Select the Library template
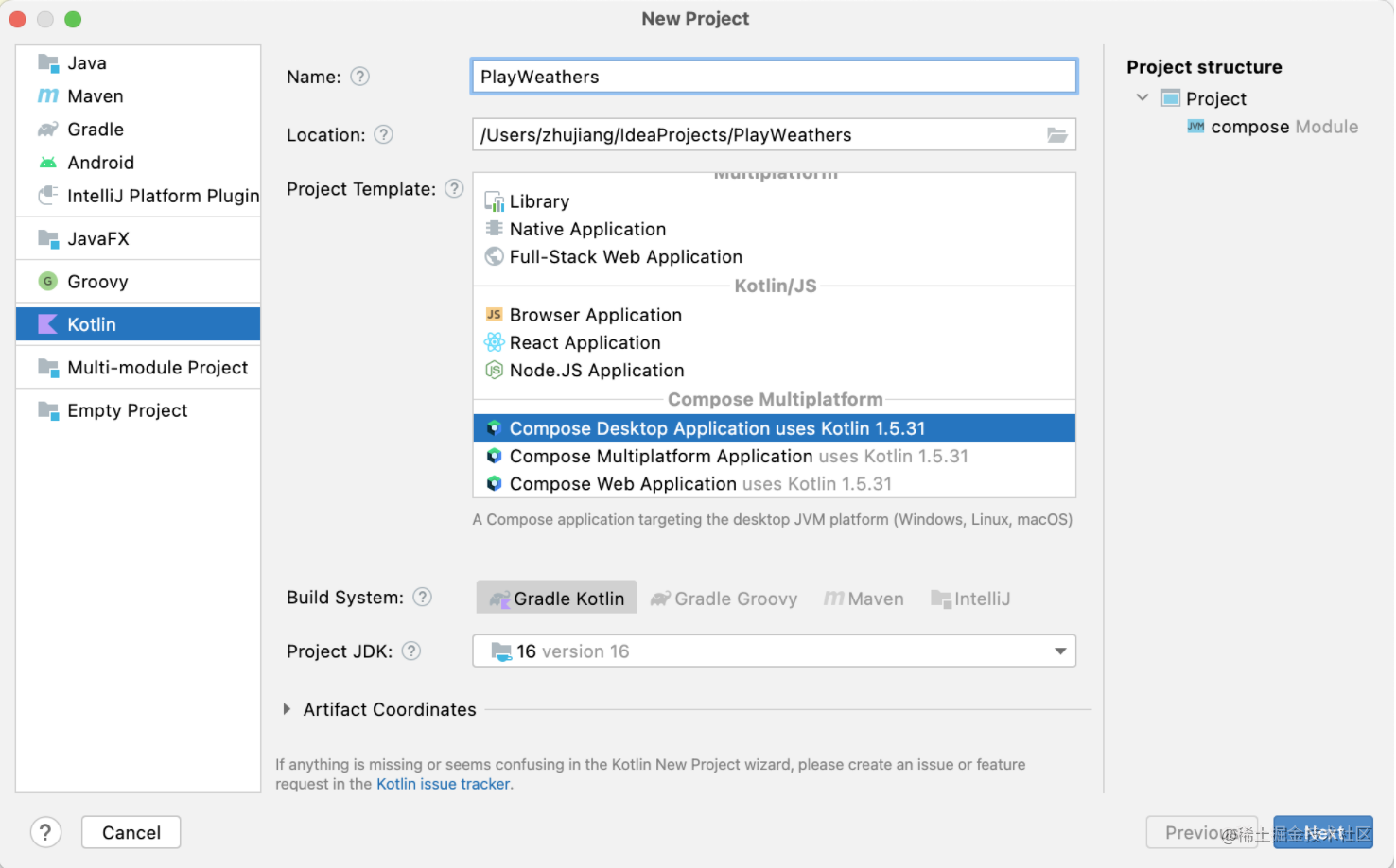 pyautogui.click(x=774, y=201)
